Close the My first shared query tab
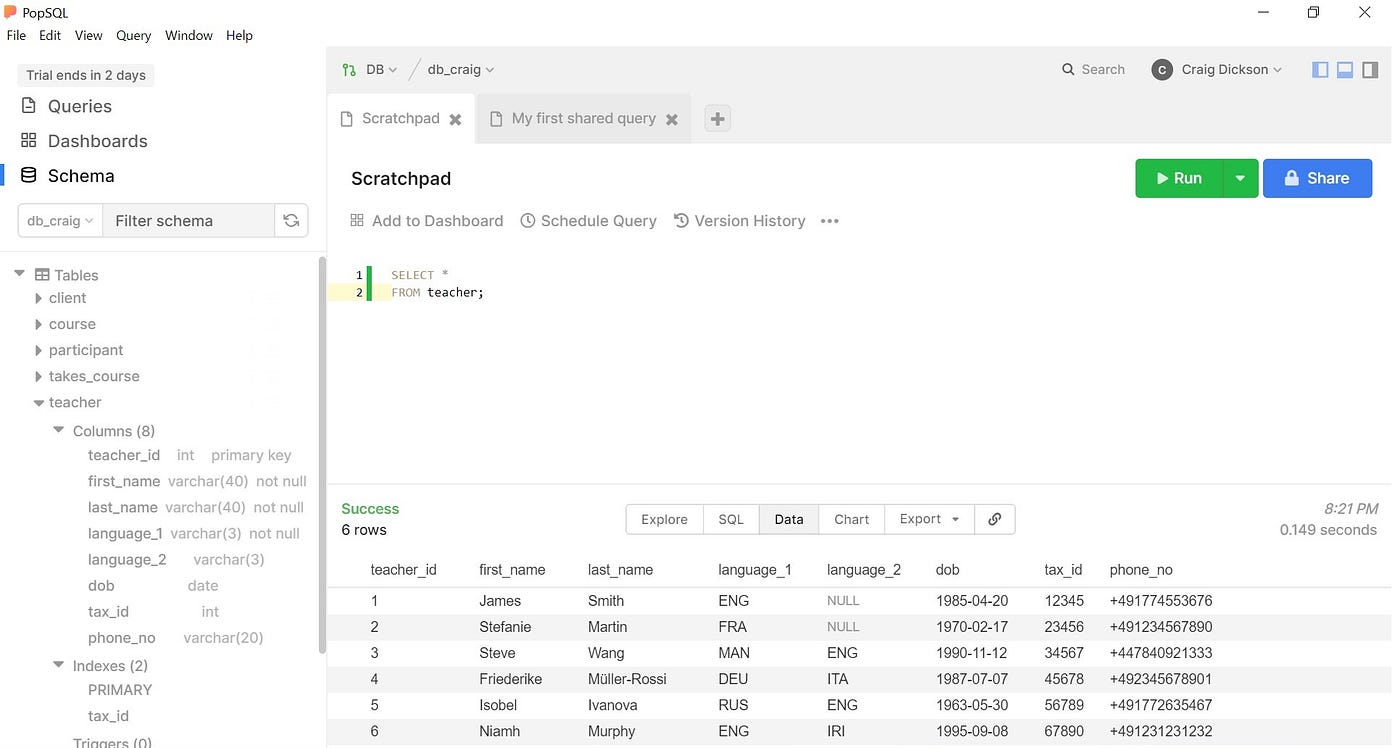1400x748 pixels. 672,119
